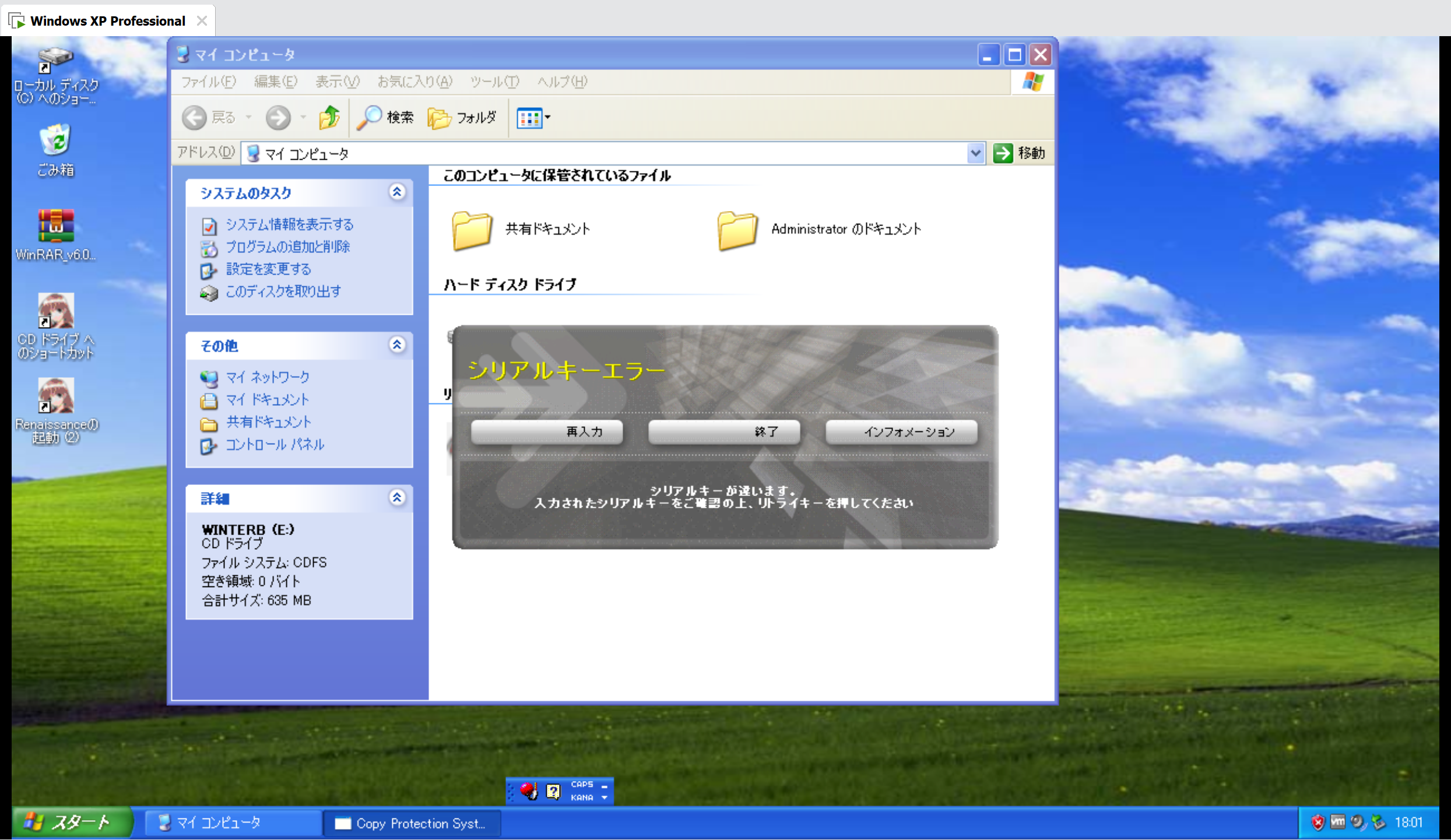1451x840 pixels.
Task: Select the 共有ドキュメント folder in file pane
Action: tap(521, 230)
